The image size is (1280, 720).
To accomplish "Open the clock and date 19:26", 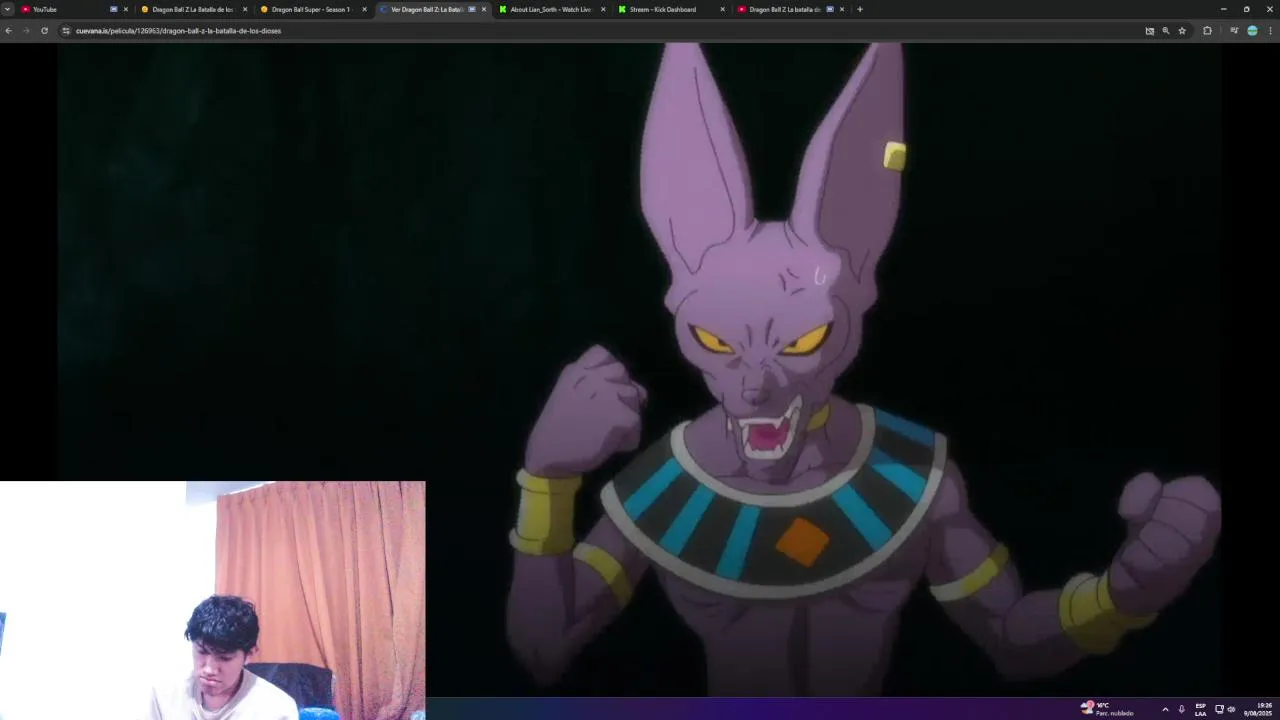I will coord(1258,709).
